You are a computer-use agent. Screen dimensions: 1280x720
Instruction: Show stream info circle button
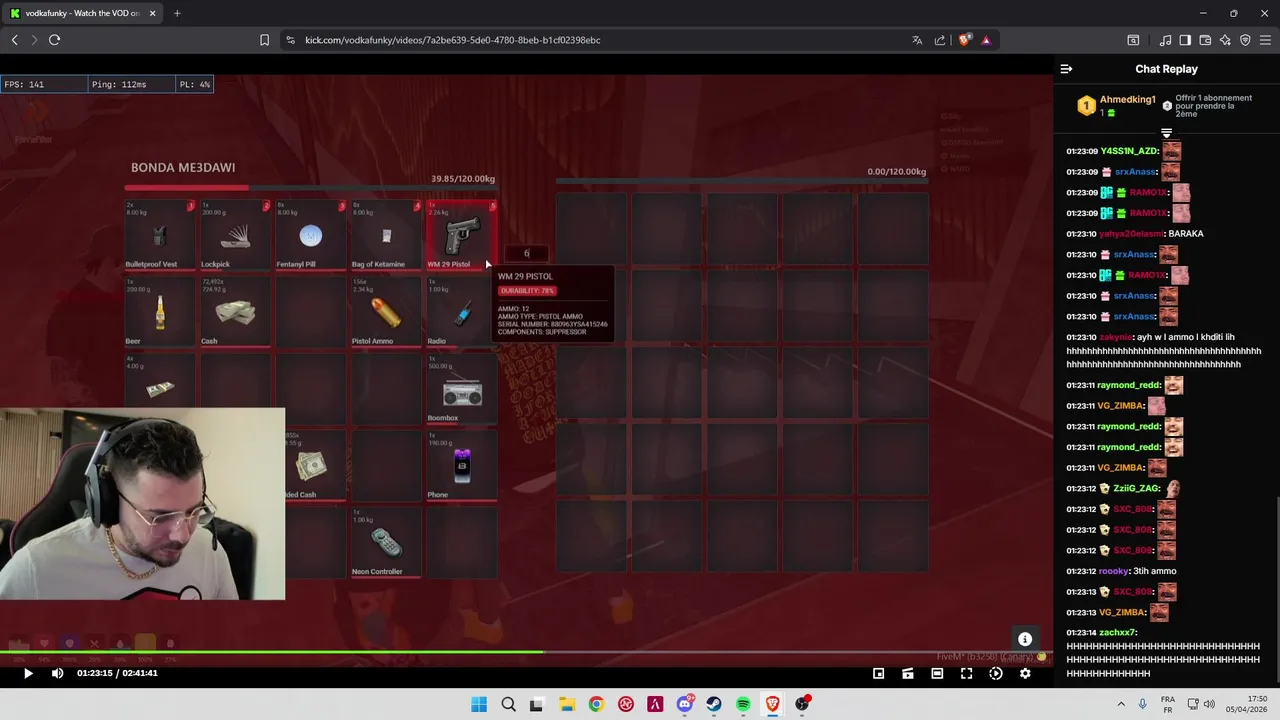click(1025, 639)
